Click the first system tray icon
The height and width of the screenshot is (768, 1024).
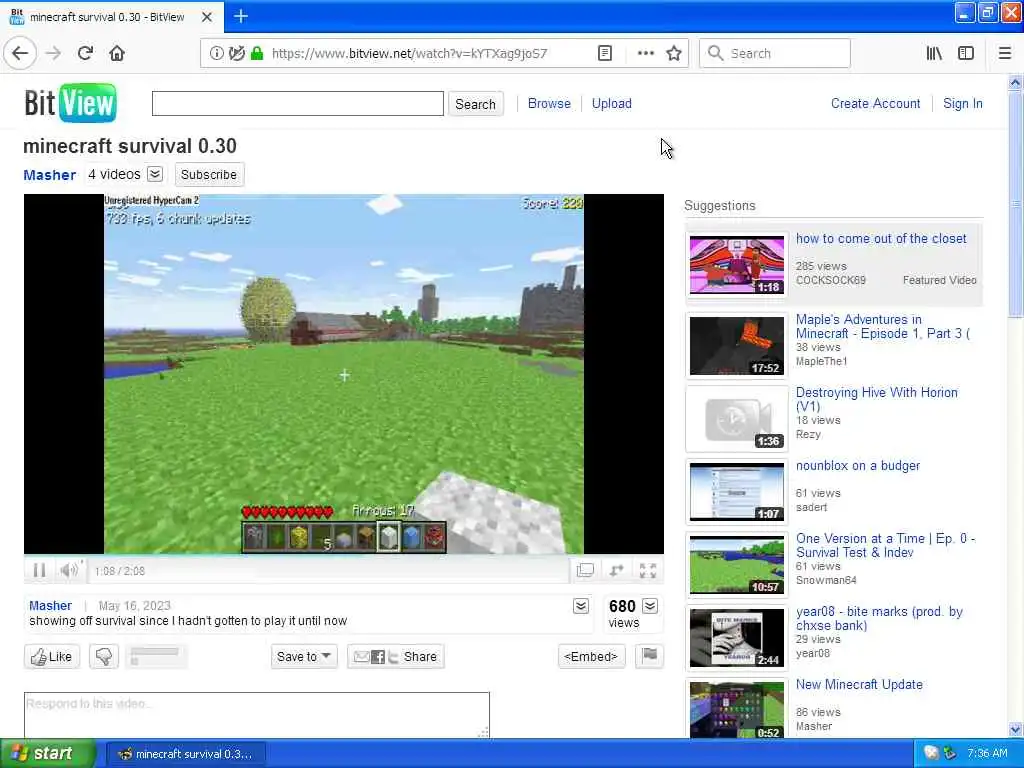(x=931, y=753)
